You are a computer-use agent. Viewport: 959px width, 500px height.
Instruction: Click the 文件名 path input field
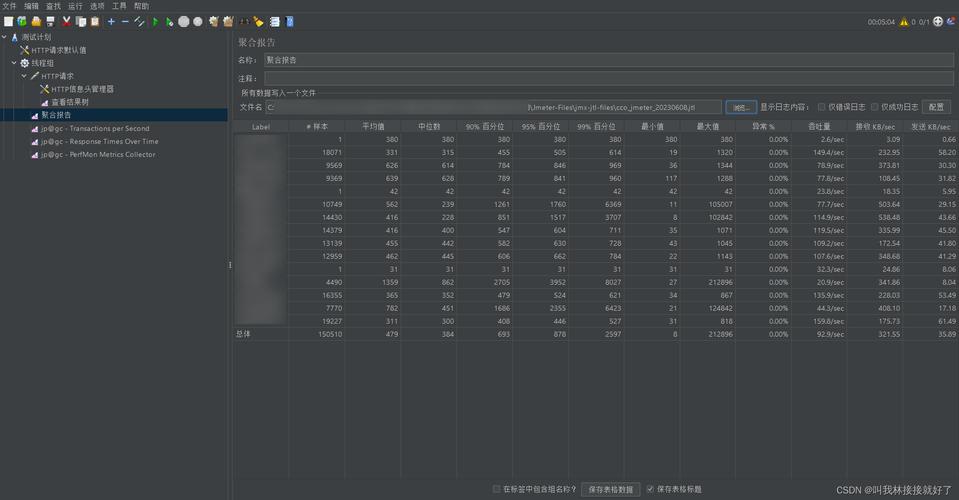click(494, 107)
